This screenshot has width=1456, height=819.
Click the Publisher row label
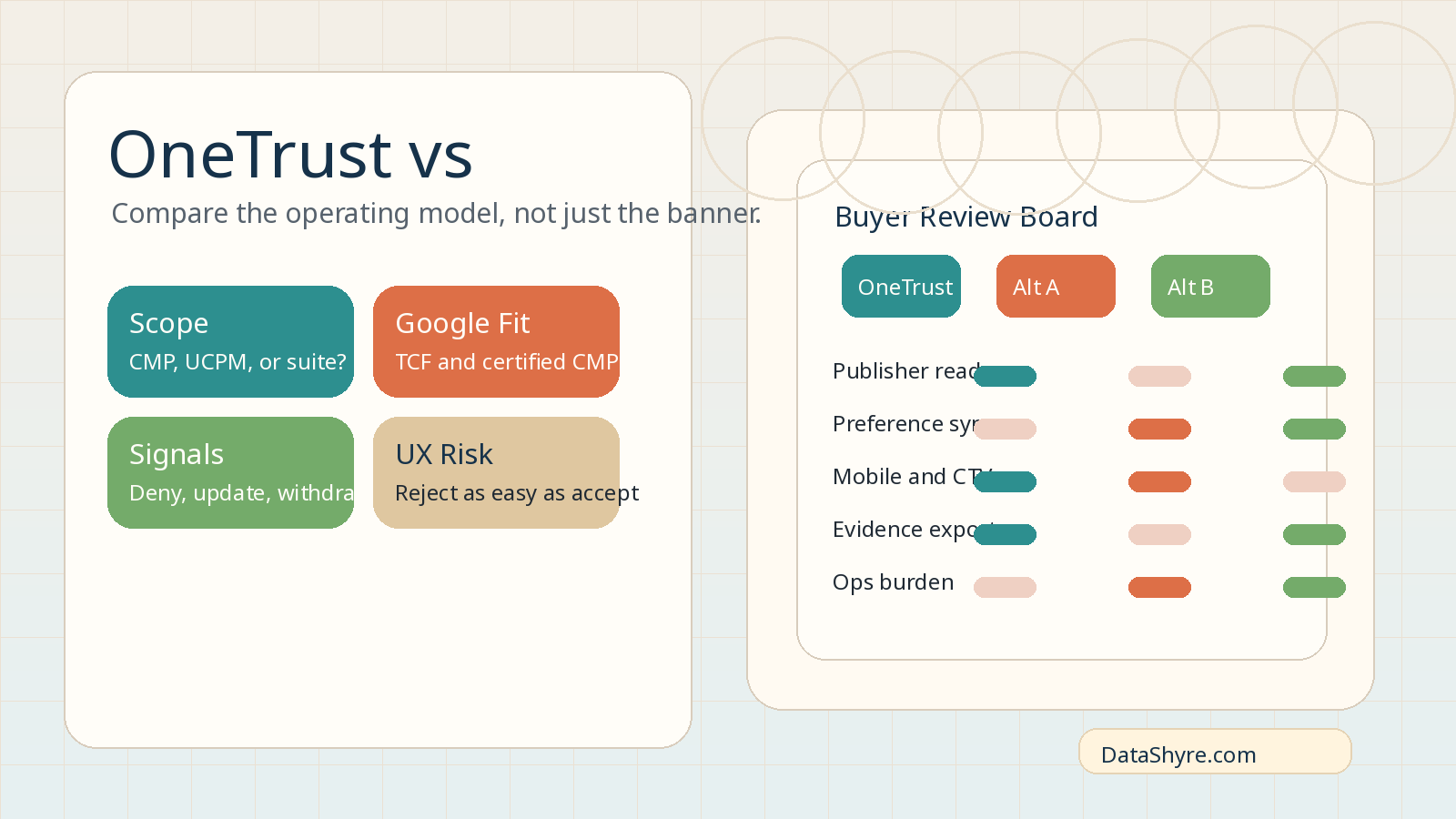906,371
